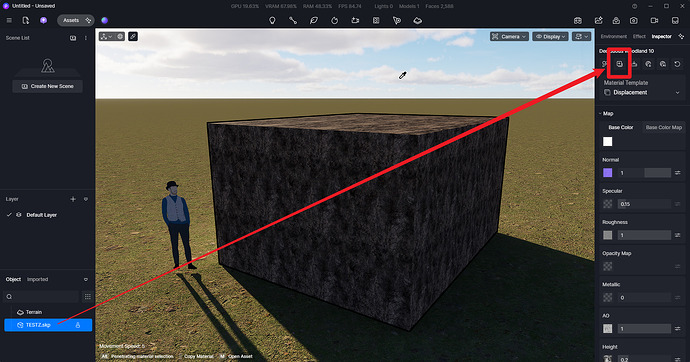Click the gray Roughness map swatch
Image resolution: width=690 pixels, height=362 pixels.
pyautogui.click(x=607, y=235)
